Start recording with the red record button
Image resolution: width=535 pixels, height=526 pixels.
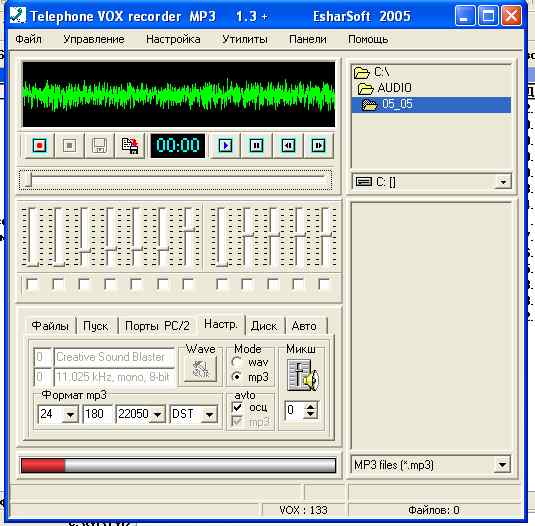pos(39,146)
